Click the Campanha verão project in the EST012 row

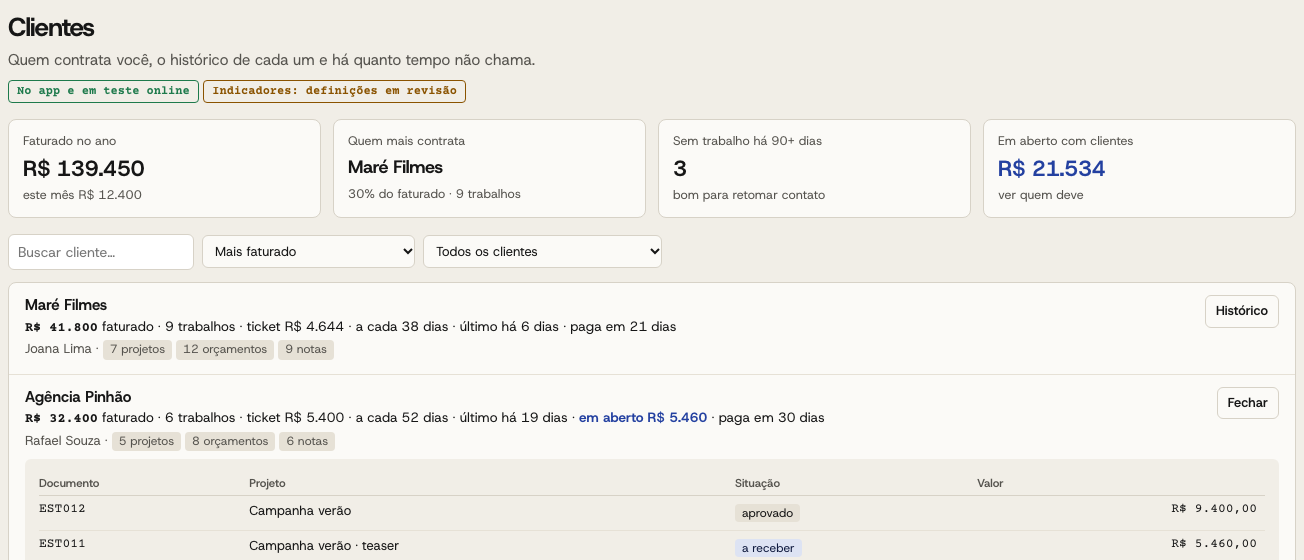(x=300, y=510)
